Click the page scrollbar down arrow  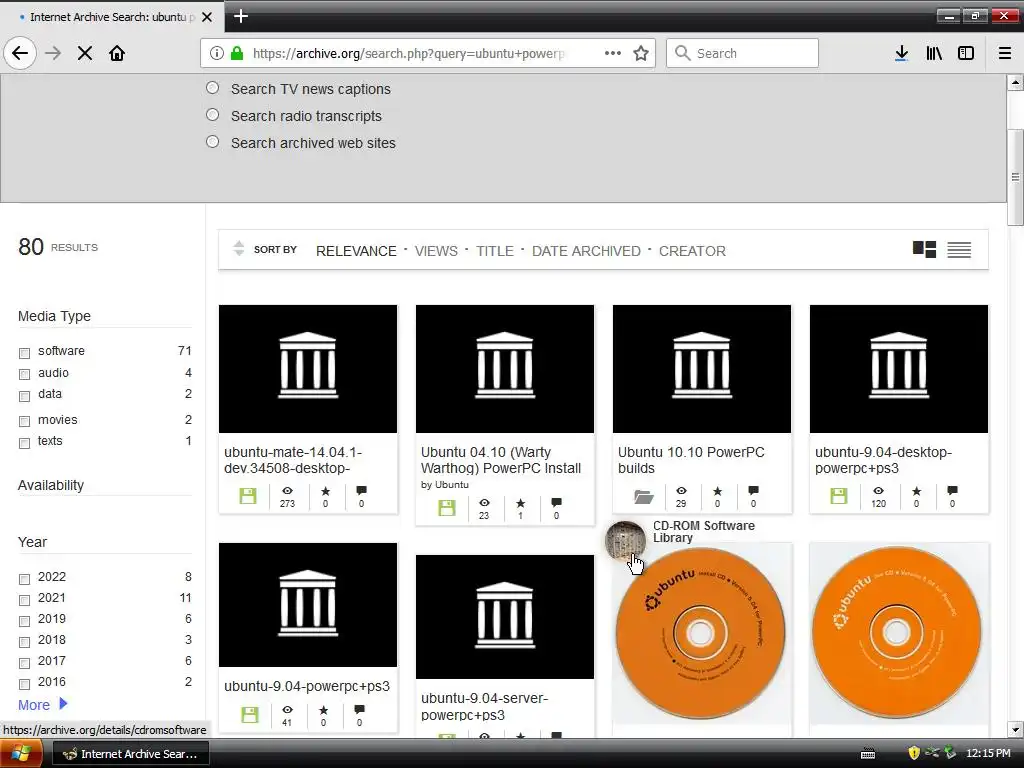point(1015,729)
